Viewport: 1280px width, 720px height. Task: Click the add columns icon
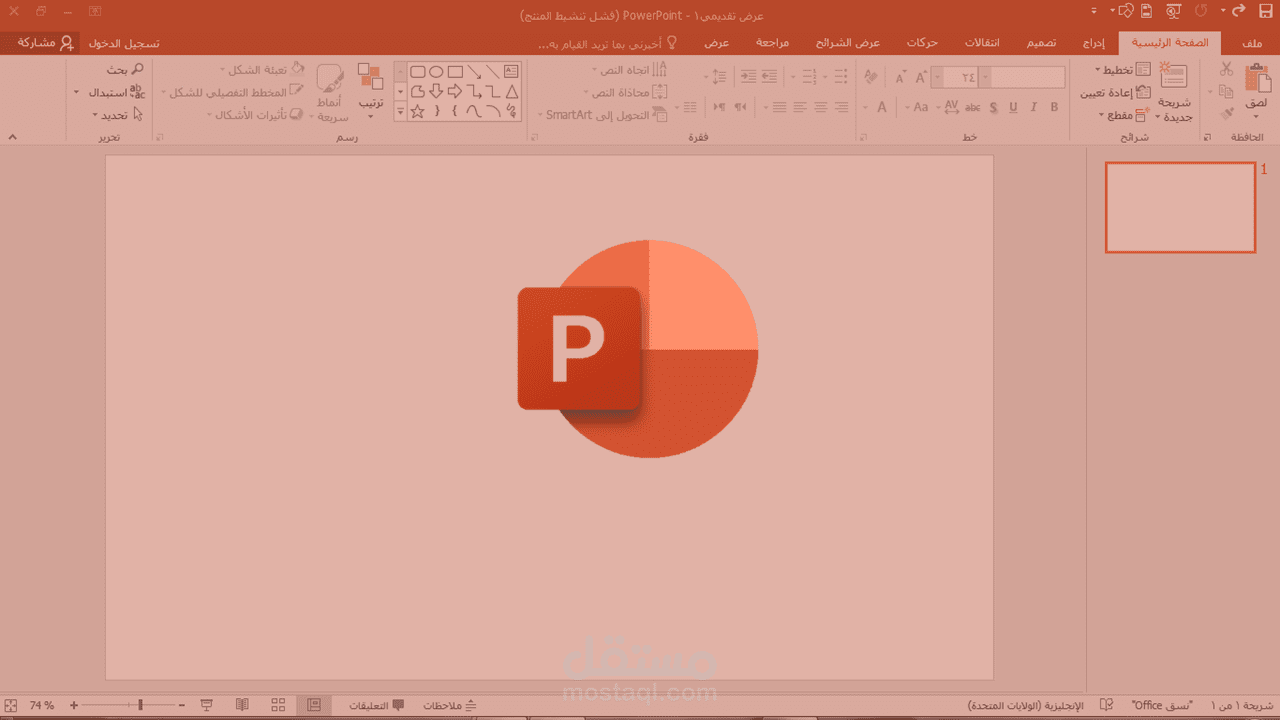pyautogui.click(x=689, y=107)
